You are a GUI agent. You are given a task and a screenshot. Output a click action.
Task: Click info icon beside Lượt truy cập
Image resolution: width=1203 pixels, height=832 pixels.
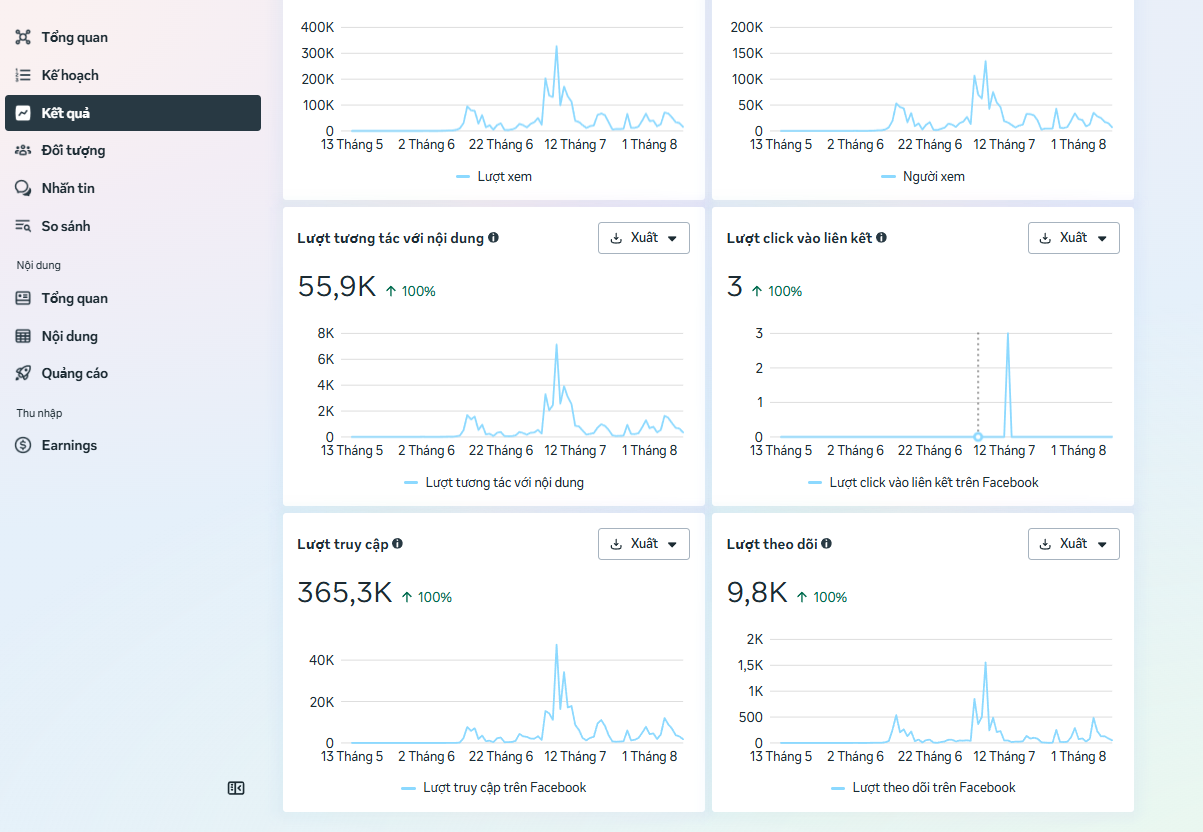pos(398,544)
